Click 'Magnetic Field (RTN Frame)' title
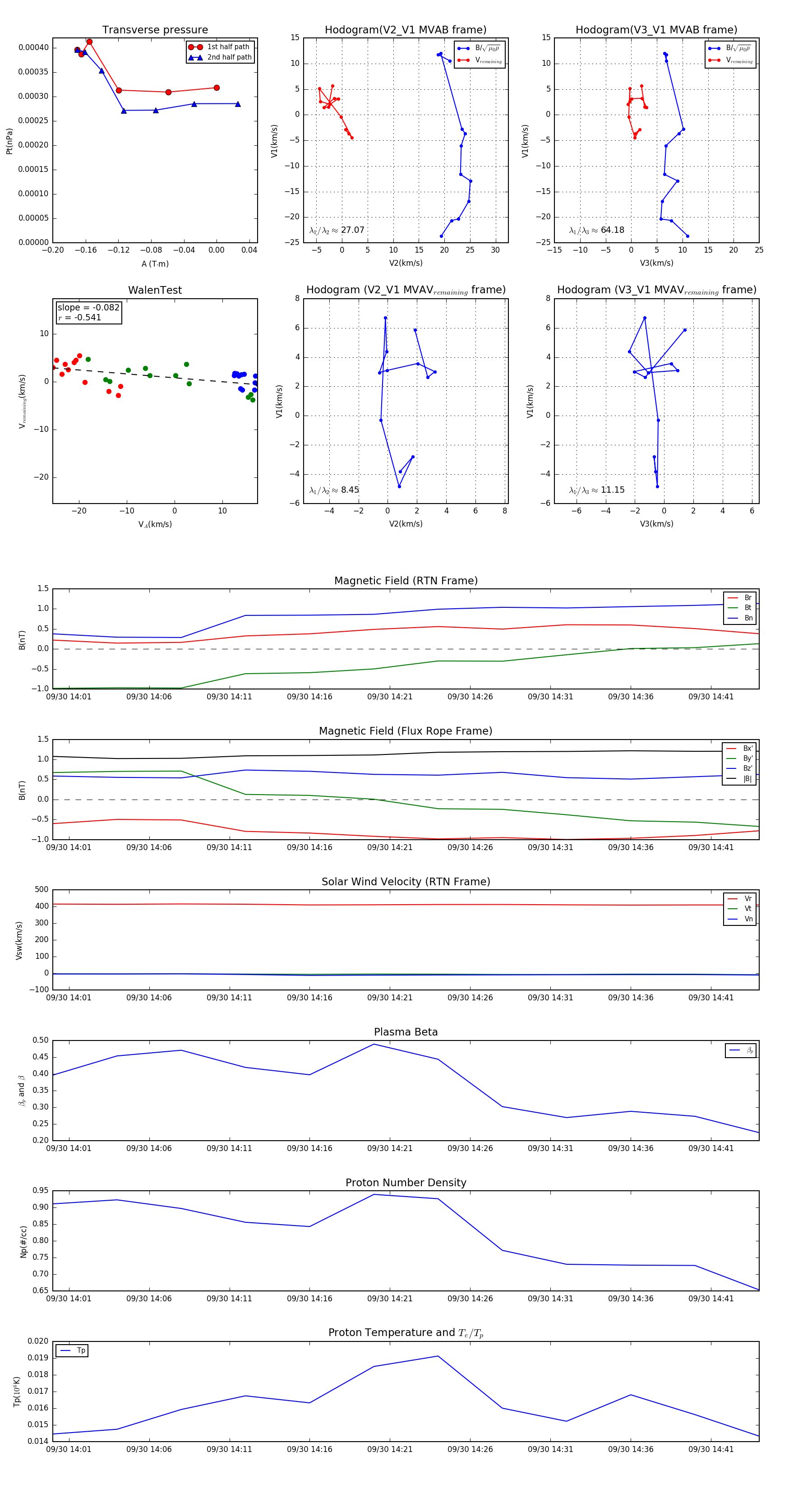Image resolution: width=812 pixels, height=1489 pixels. [x=406, y=581]
